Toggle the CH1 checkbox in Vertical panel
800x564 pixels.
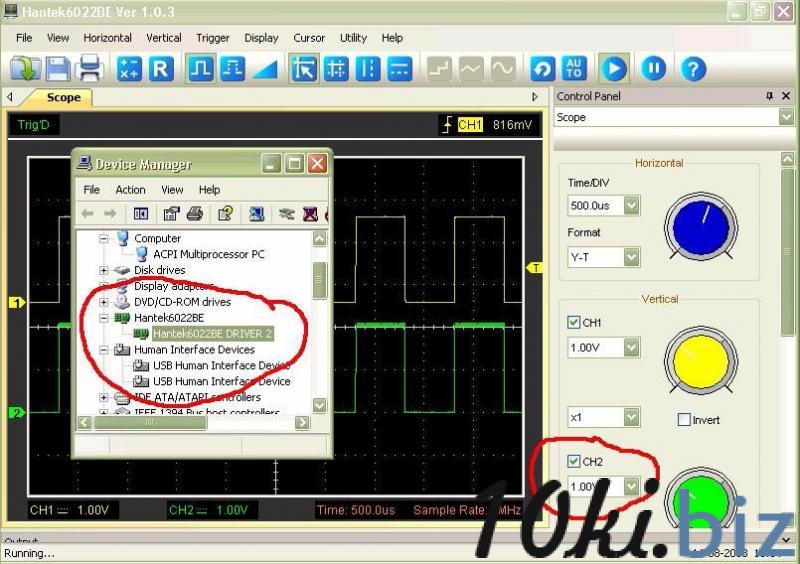[573, 323]
